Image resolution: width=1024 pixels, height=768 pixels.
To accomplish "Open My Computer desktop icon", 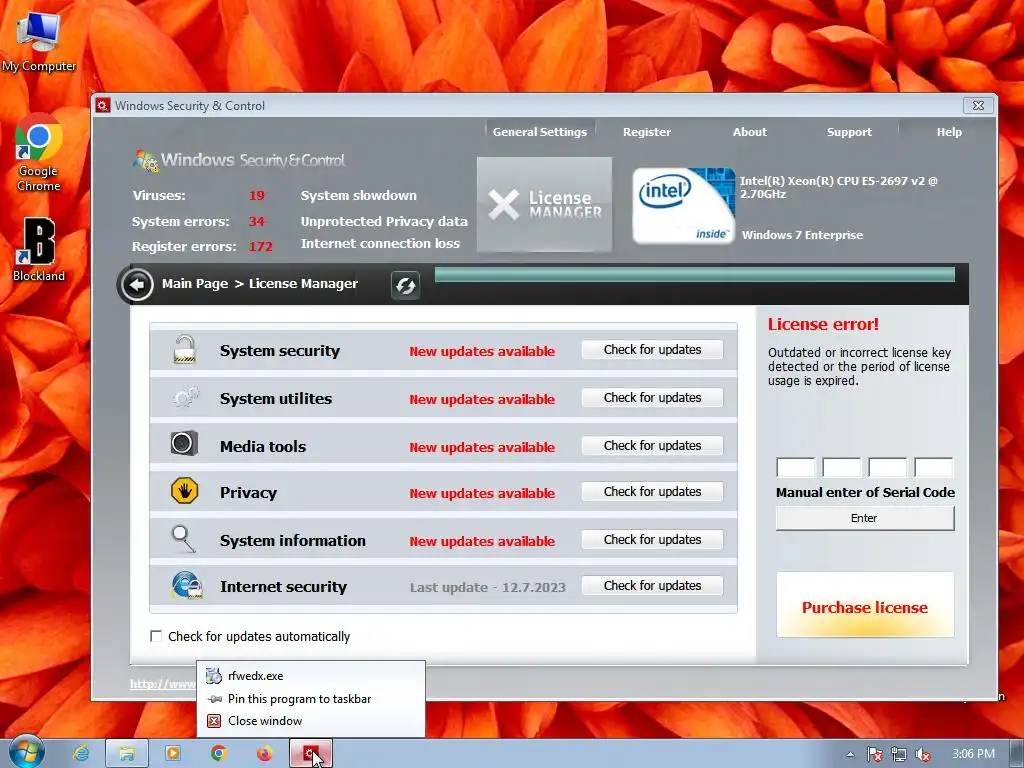I will tap(39, 40).
